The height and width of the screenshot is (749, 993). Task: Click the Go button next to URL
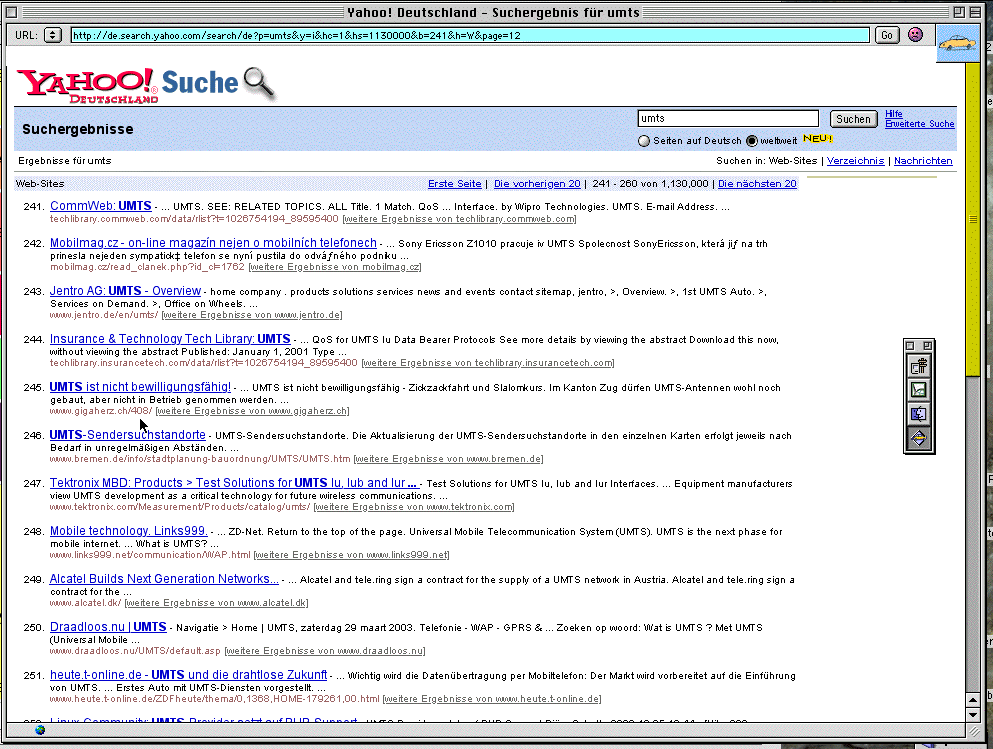pos(886,35)
